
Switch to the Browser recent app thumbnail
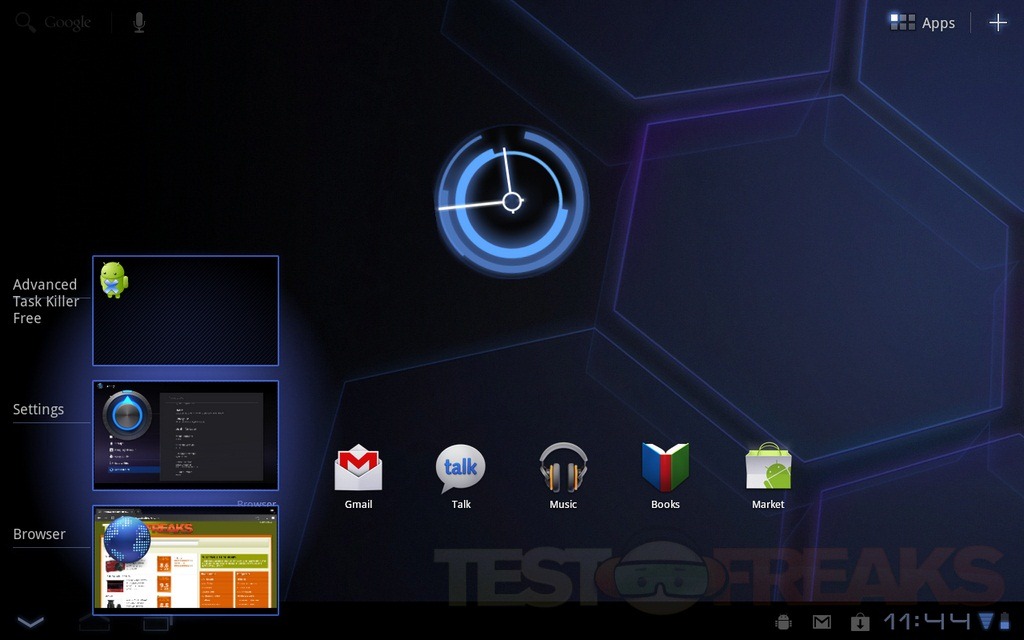186,559
